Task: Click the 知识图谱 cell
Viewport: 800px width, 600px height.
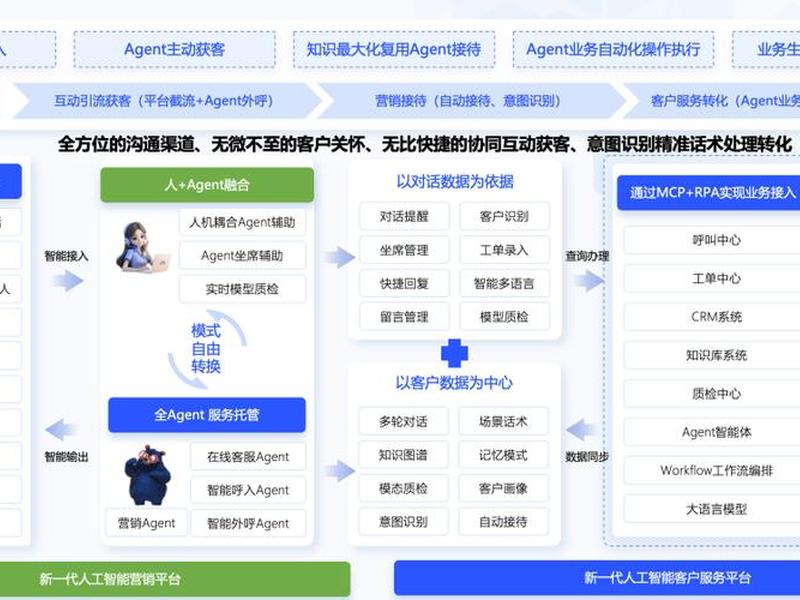Action: (x=403, y=455)
